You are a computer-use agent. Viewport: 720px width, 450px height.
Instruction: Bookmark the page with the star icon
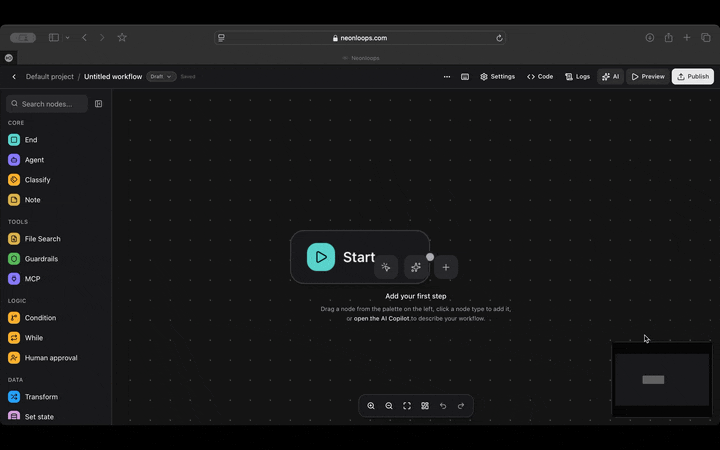click(x=122, y=38)
